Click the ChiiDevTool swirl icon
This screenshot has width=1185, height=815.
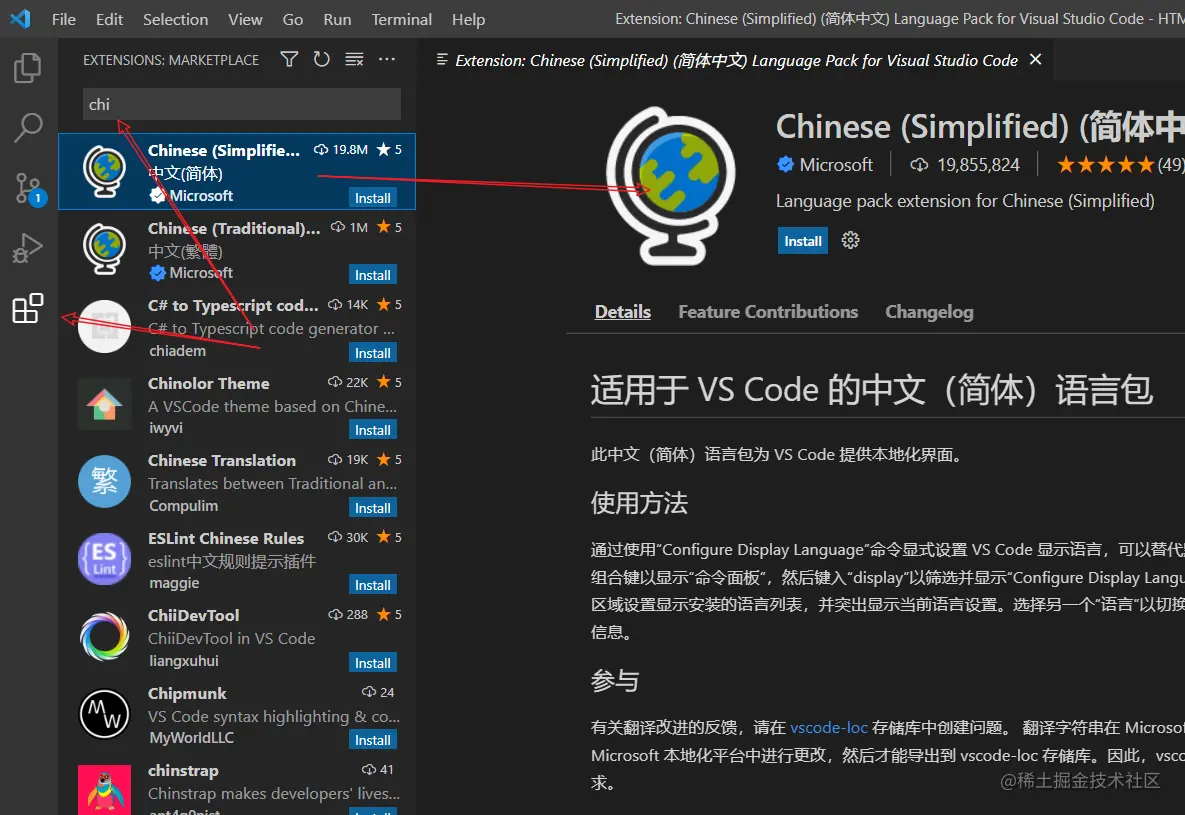(x=104, y=637)
